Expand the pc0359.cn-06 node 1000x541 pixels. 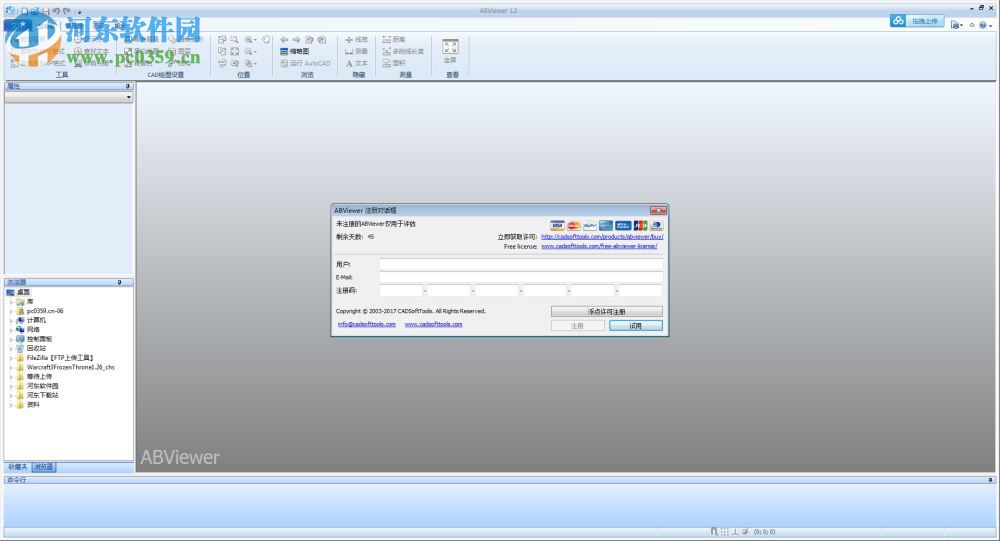pyautogui.click(x=11, y=311)
